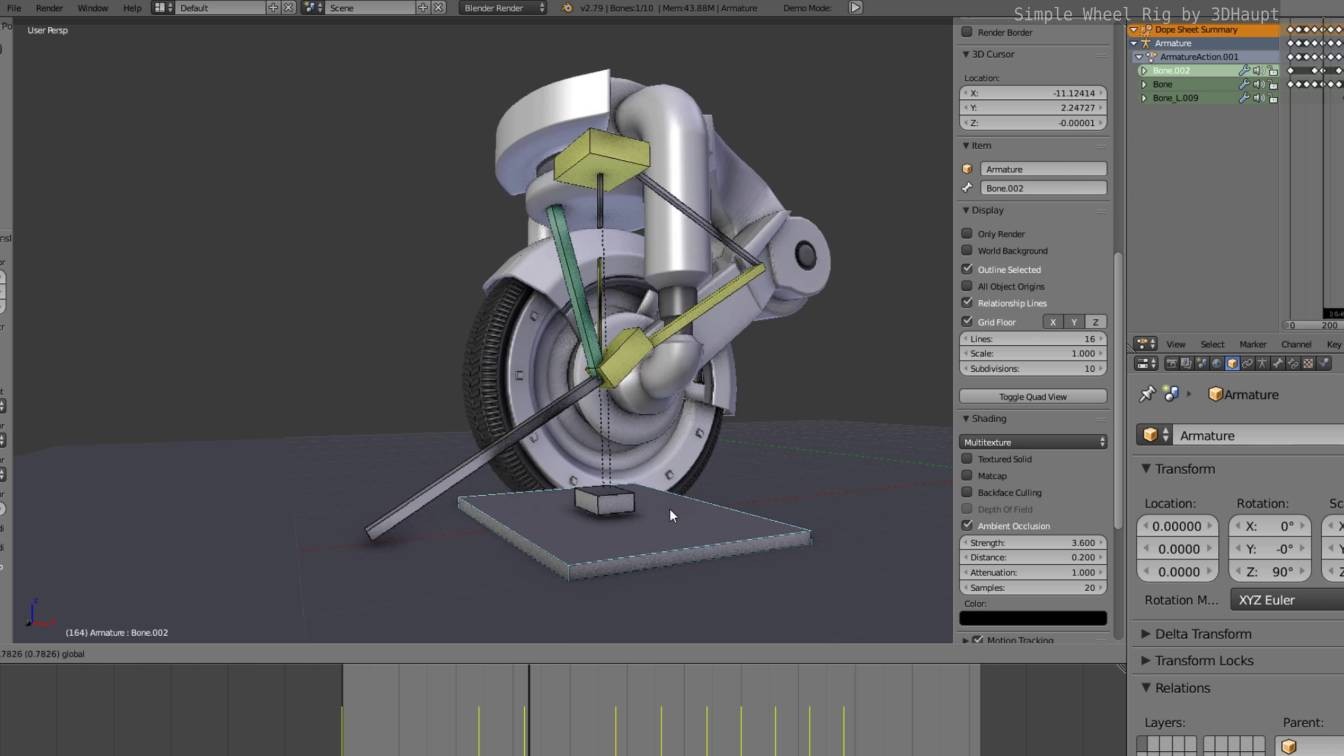Click the highlighted Object properties cube icon
The height and width of the screenshot is (756, 1344).
point(1230,363)
